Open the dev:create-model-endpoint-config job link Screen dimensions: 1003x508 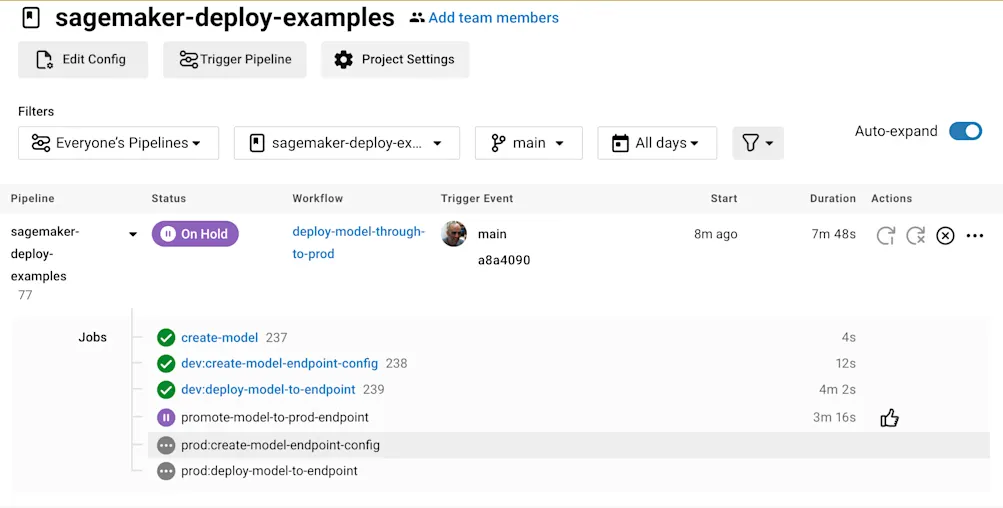click(280, 363)
